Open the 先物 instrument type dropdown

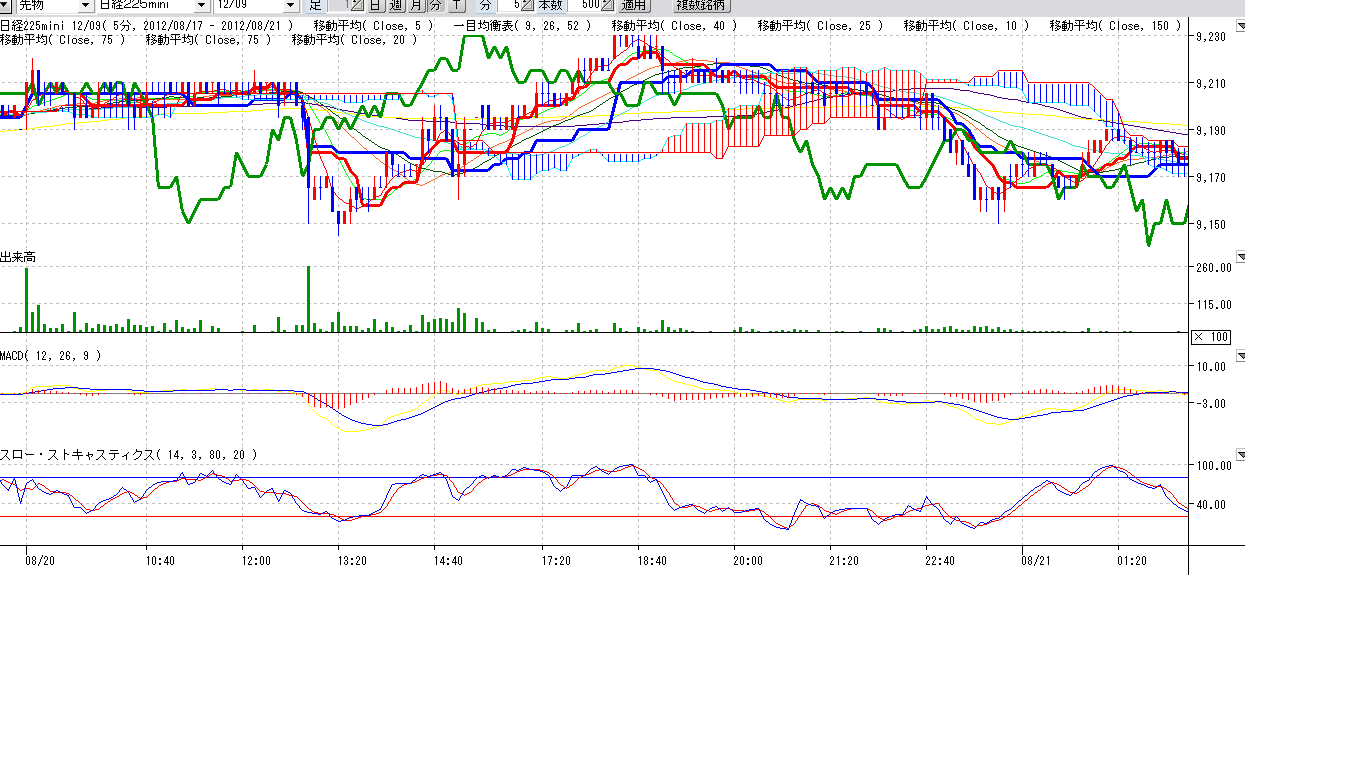pos(84,5)
